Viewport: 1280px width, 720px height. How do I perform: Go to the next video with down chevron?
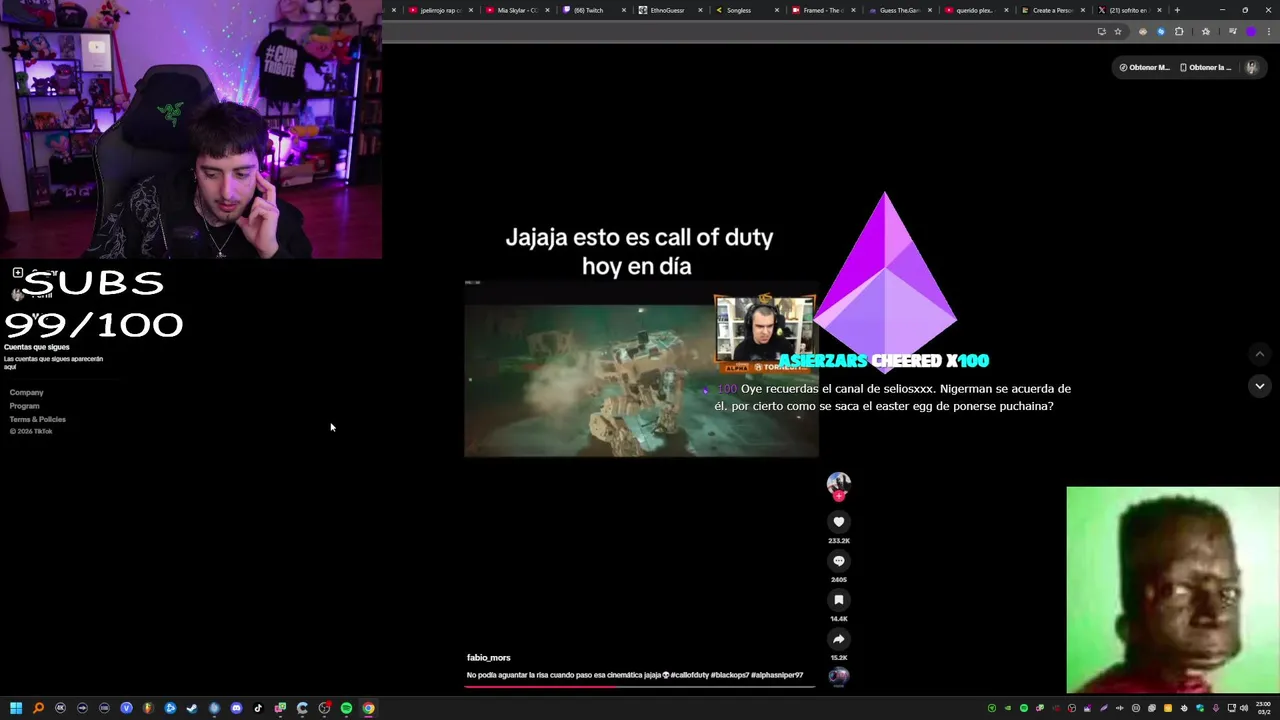pos(1260,386)
